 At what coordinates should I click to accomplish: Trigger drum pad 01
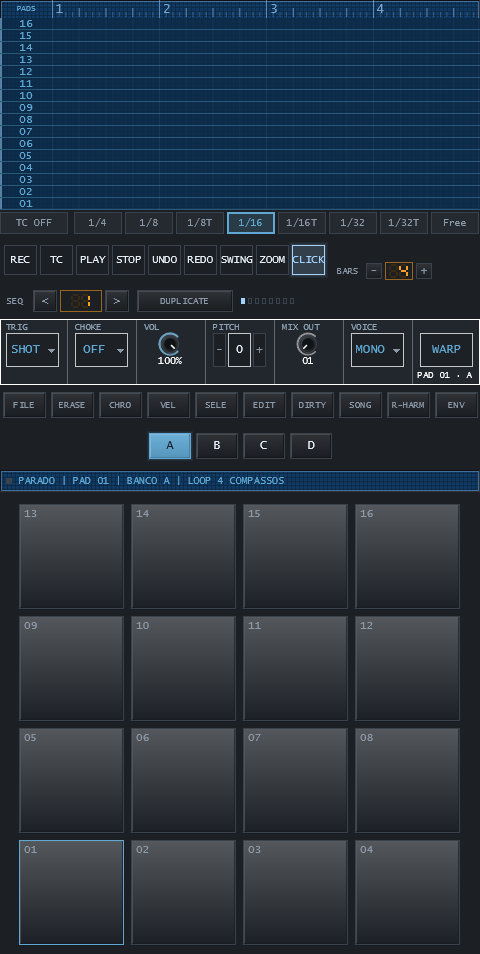coord(71,893)
